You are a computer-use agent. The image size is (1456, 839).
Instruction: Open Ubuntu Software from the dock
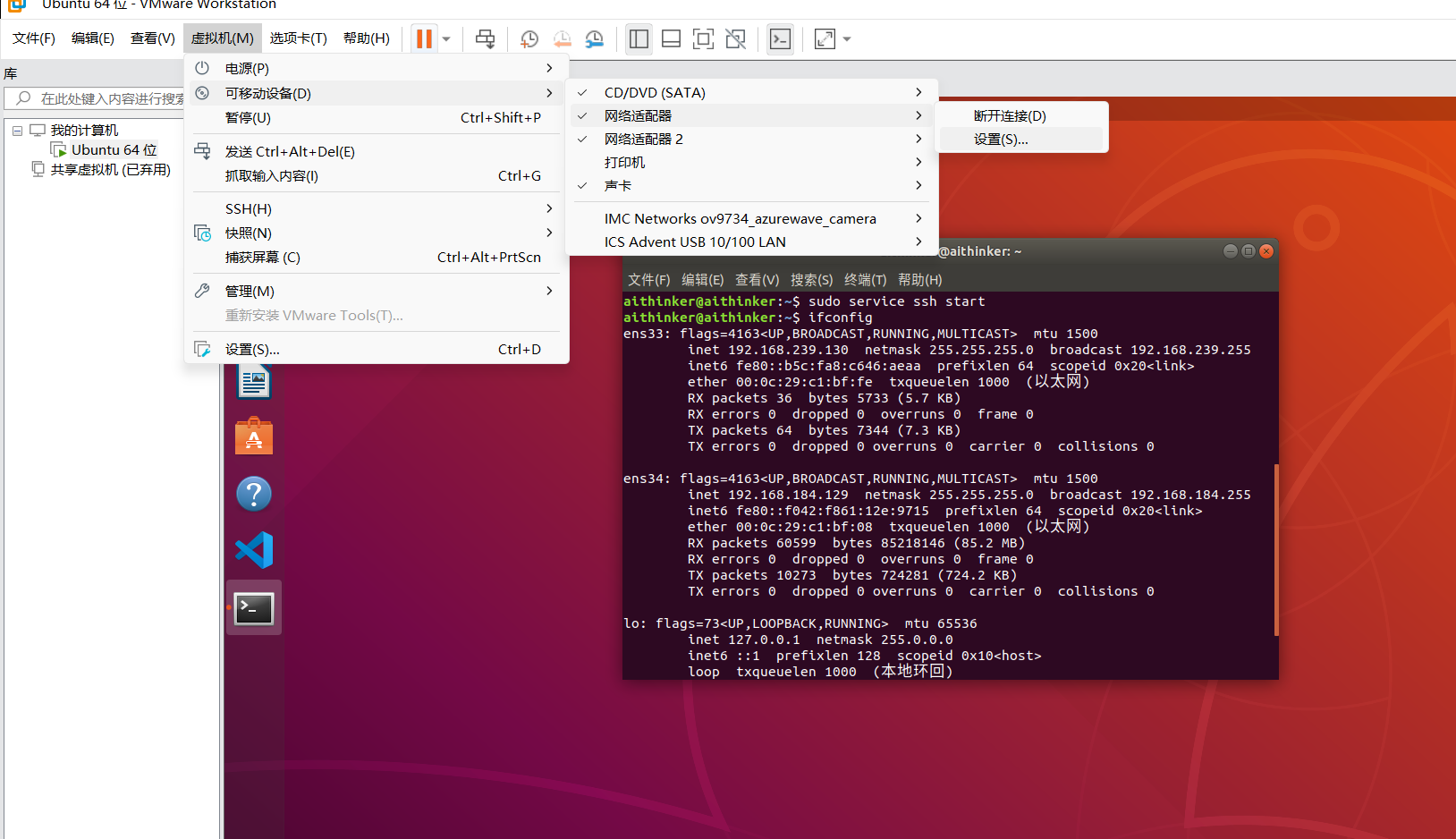coord(254,436)
